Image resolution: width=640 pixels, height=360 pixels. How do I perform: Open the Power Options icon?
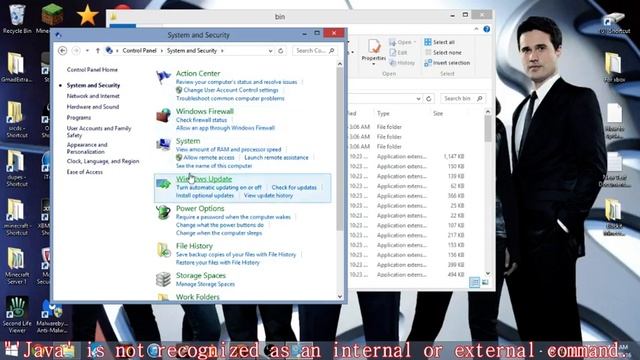(x=163, y=212)
